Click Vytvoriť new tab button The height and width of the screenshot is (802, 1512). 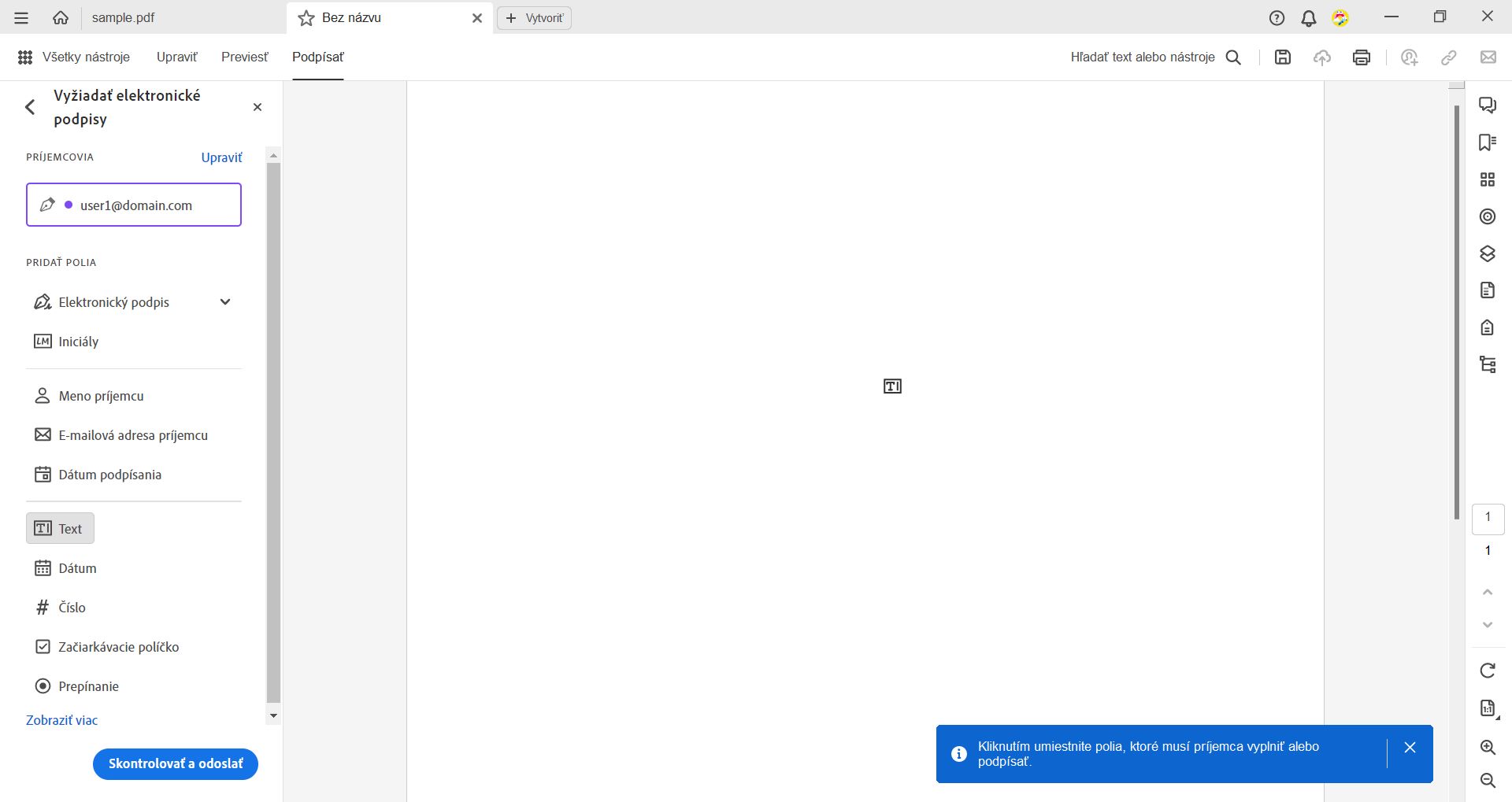pos(535,18)
